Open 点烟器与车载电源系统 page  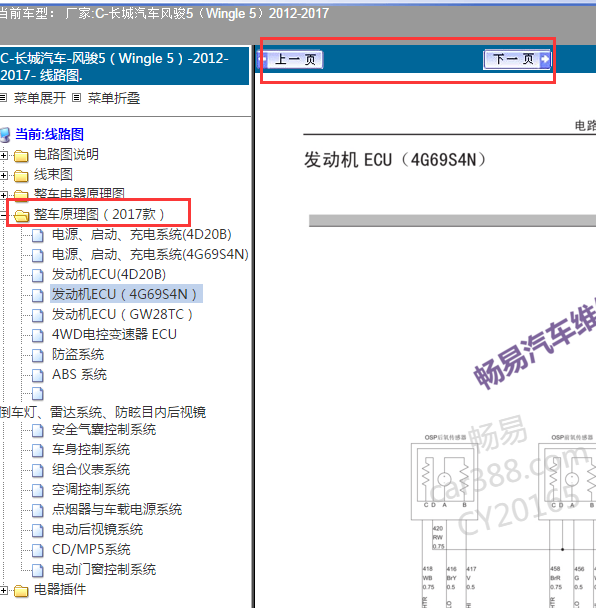(117, 510)
